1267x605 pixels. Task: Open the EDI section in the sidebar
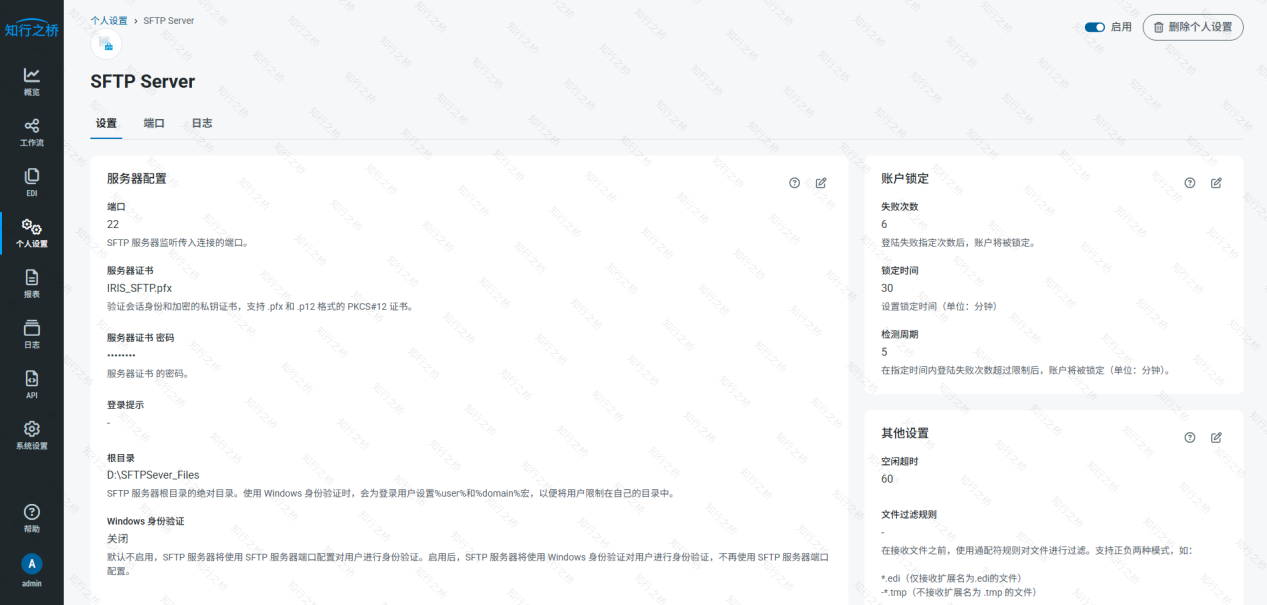click(x=31, y=181)
